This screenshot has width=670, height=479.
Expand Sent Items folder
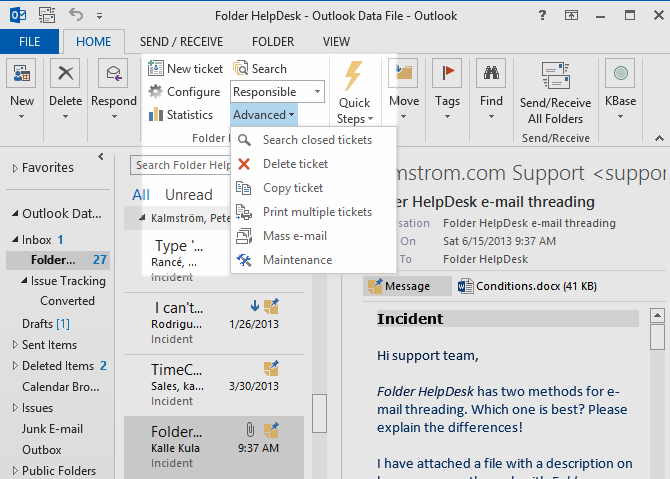[x=15, y=345]
